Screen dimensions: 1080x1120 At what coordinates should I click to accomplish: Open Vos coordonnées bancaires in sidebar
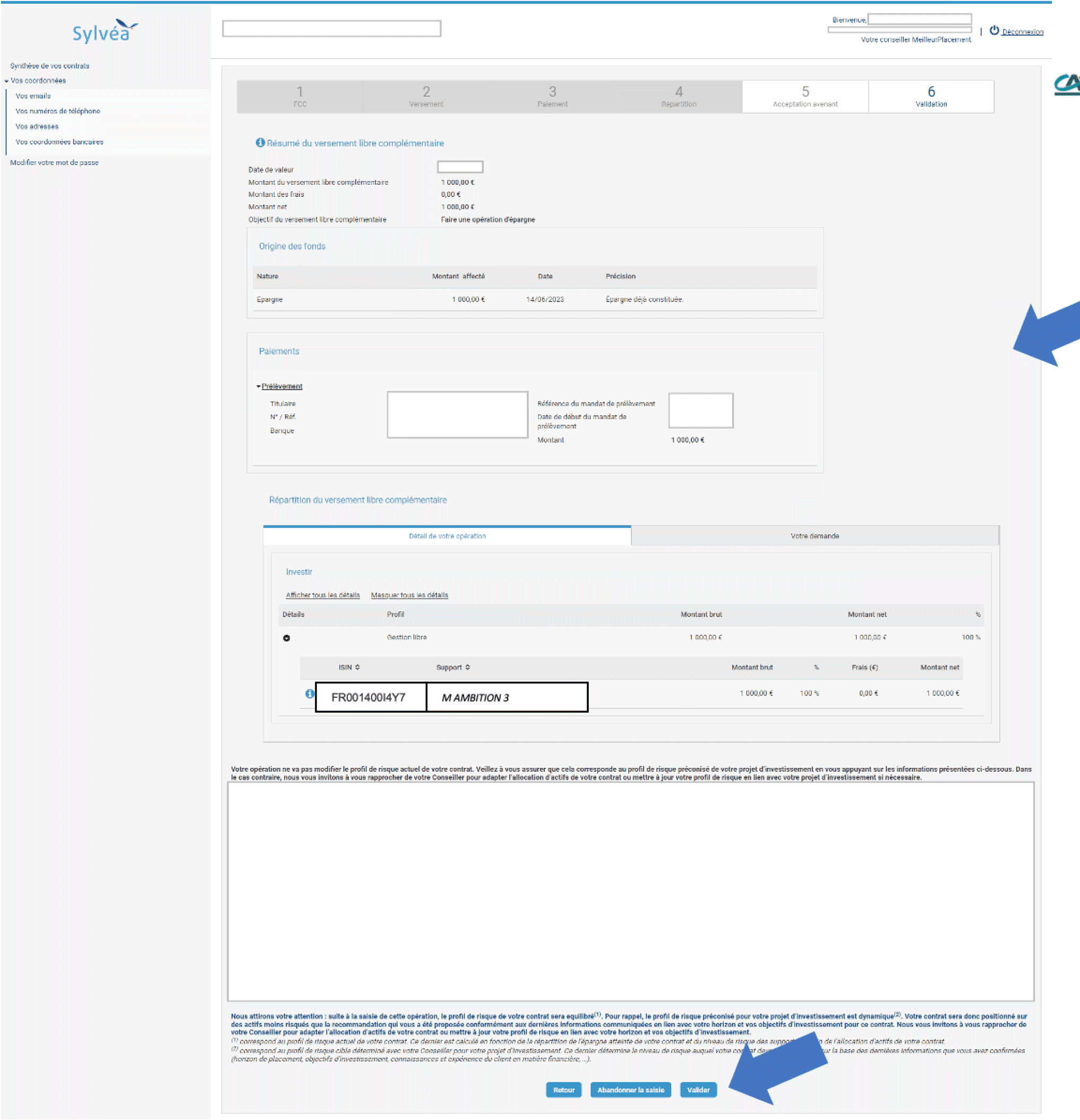(x=59, y=142)
